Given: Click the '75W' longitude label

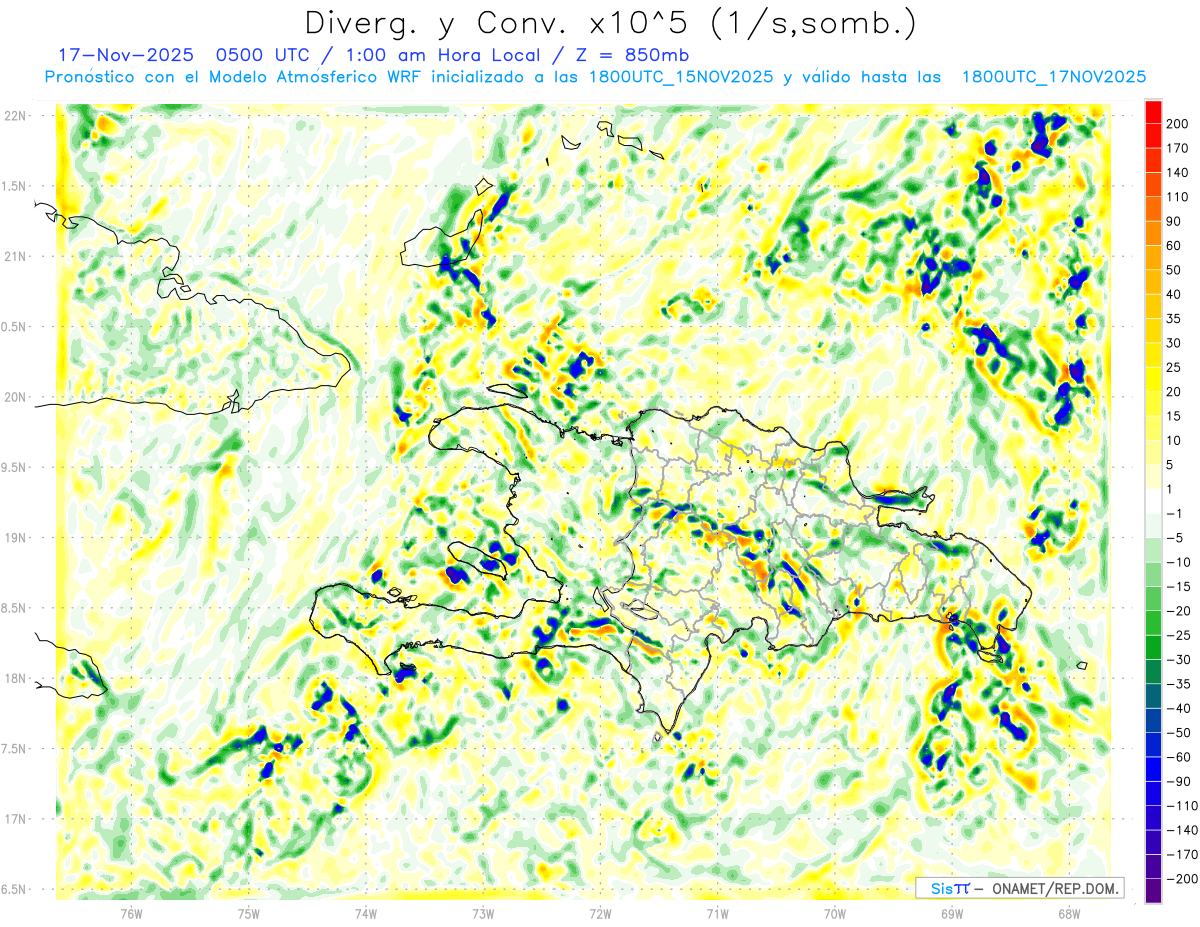Looking at the screenshot, I should 248,912.
